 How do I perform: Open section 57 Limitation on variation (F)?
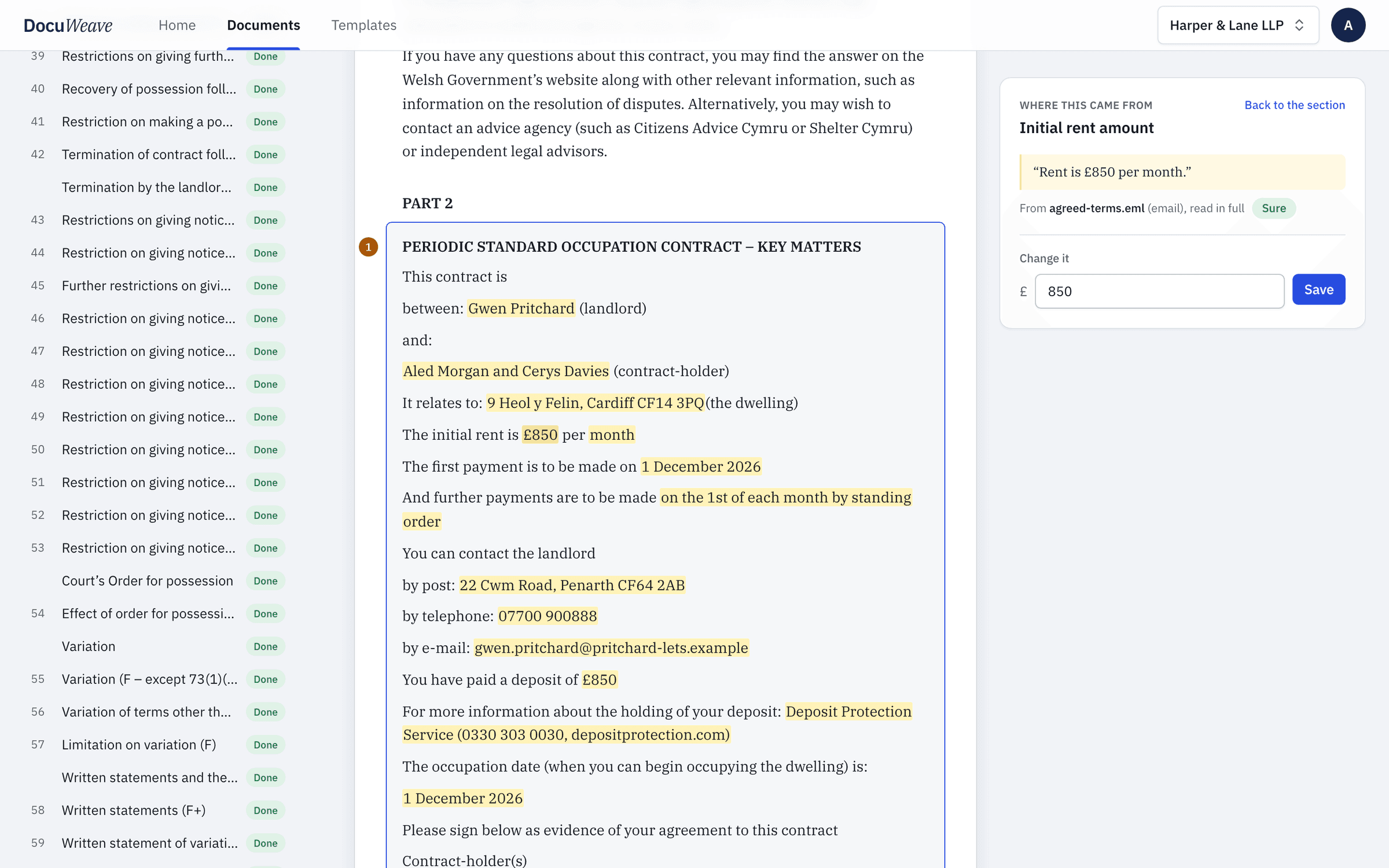[157, 745]
